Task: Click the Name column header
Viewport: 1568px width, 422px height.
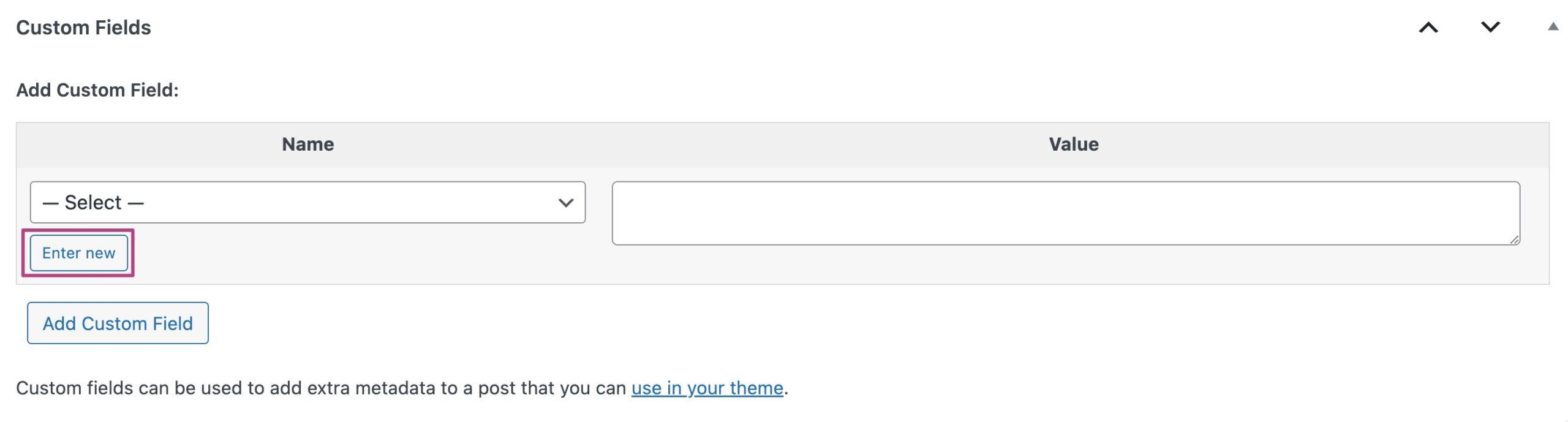Action: point(307,145)
